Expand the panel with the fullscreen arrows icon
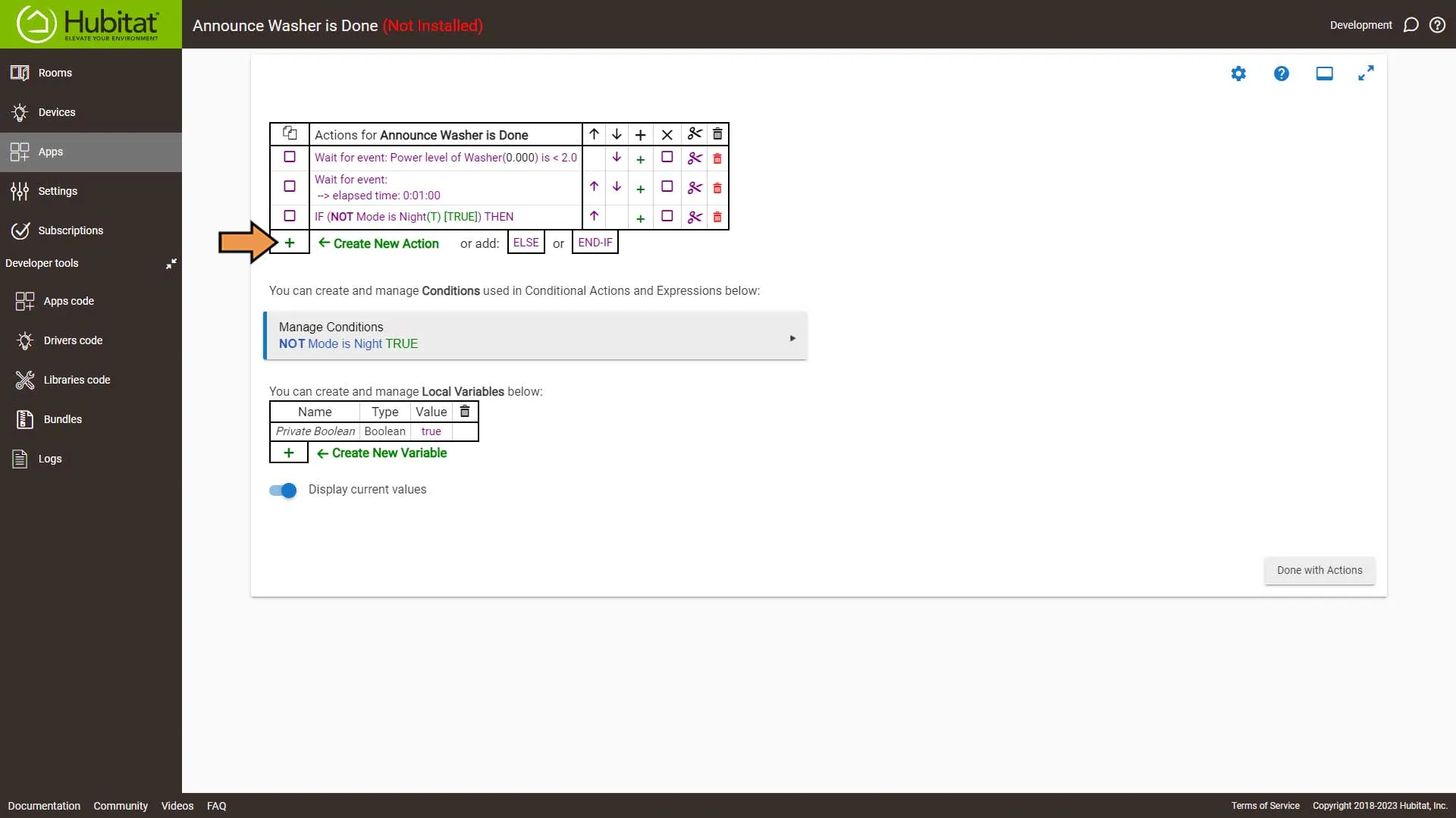The height and width of the screenshot is (818, 1456). click(x=1366, y=74)
